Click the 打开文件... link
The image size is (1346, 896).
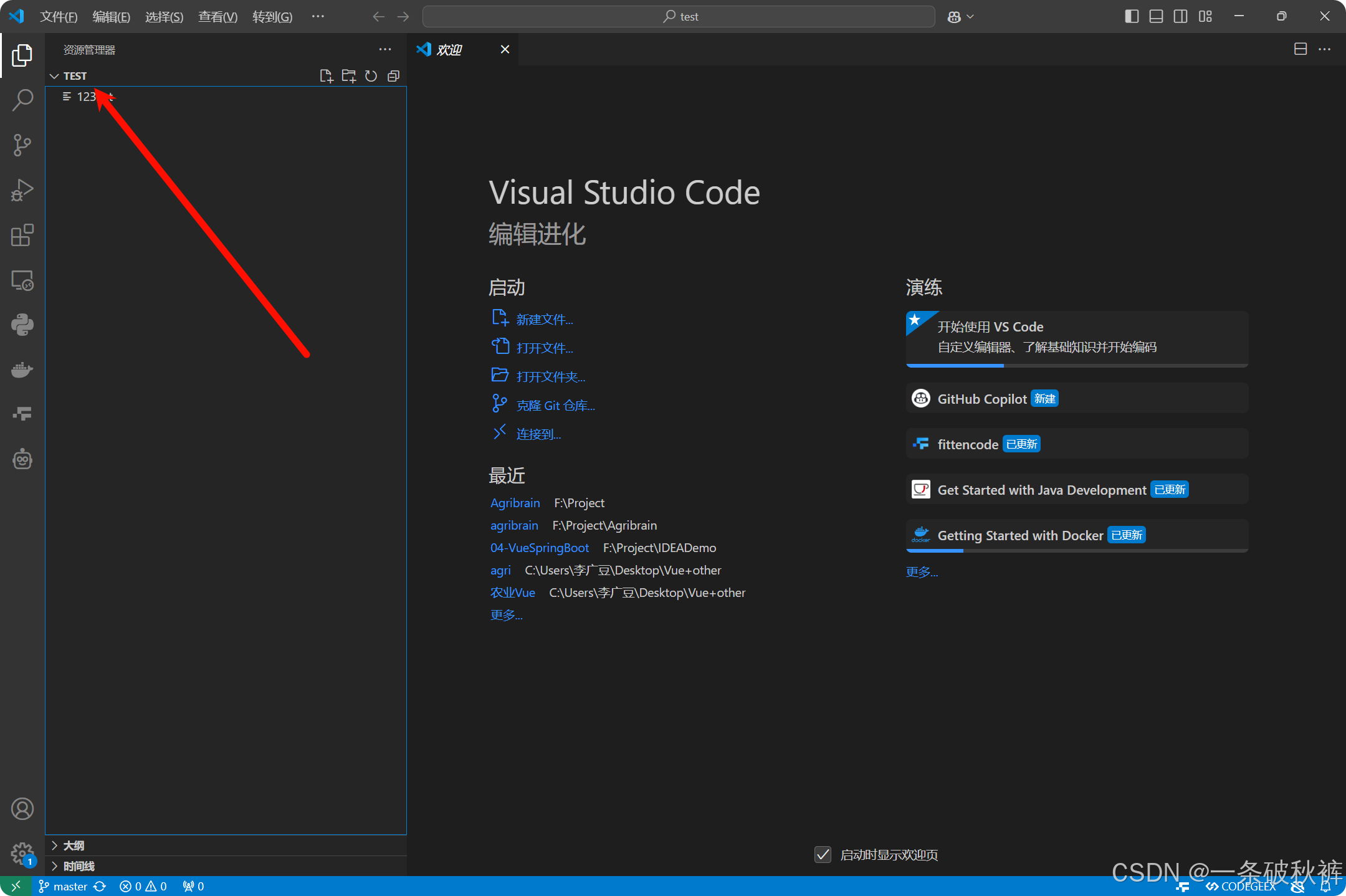pos(545,348)
